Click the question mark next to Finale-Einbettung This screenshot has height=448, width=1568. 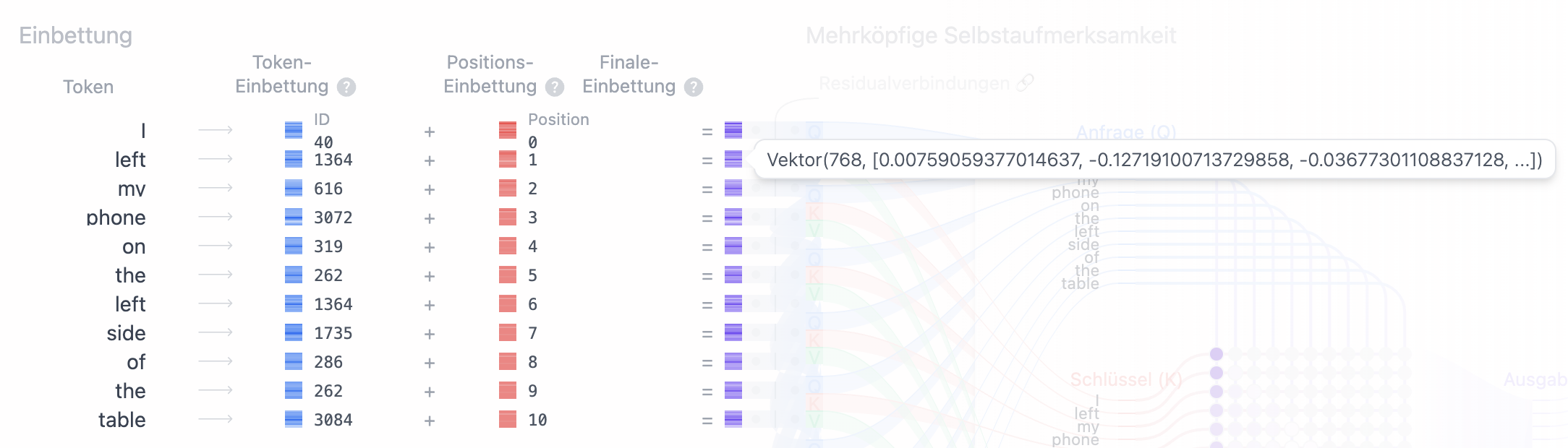(x=694, y=87)
